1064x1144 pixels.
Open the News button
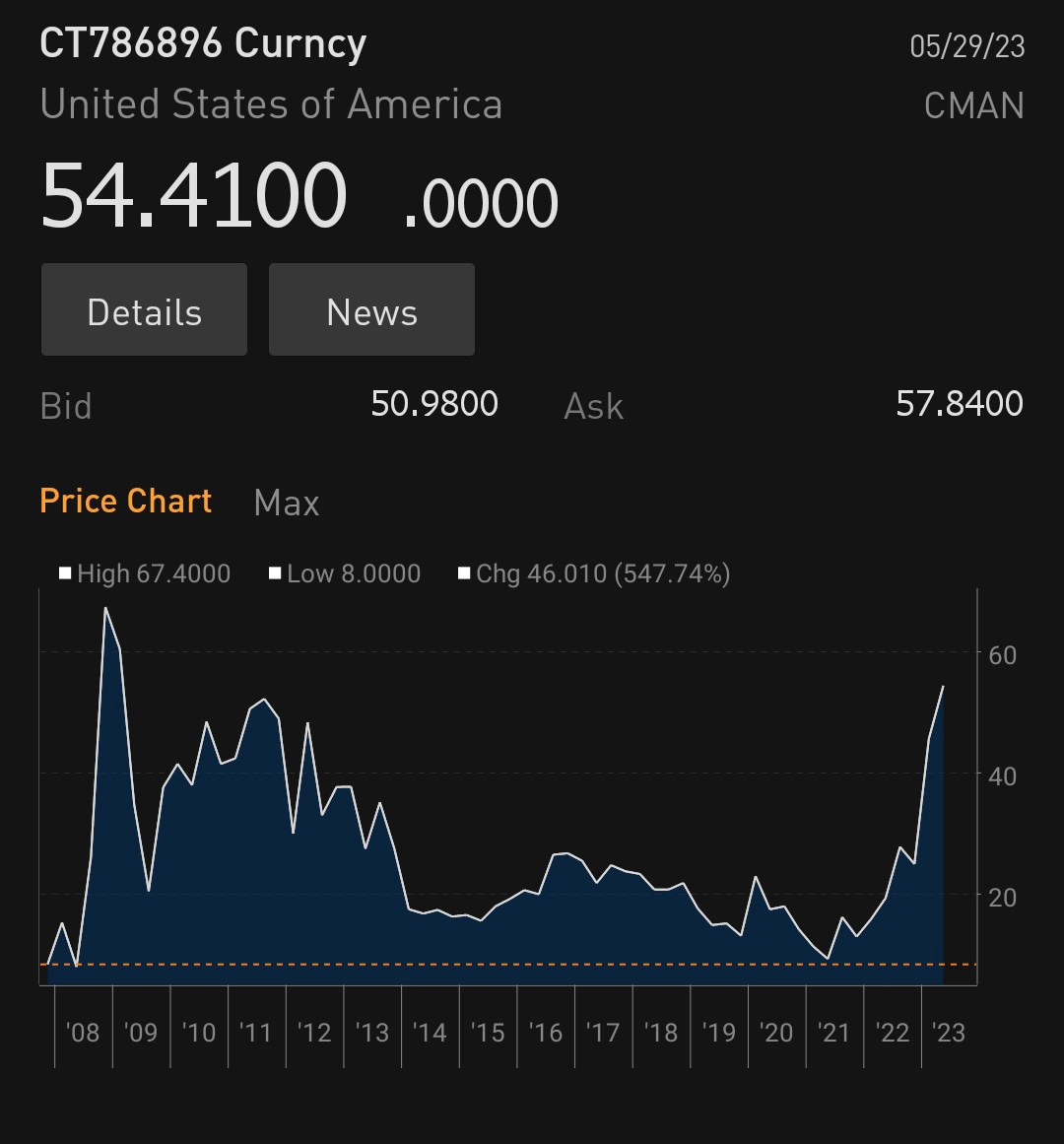click(372, 309)
